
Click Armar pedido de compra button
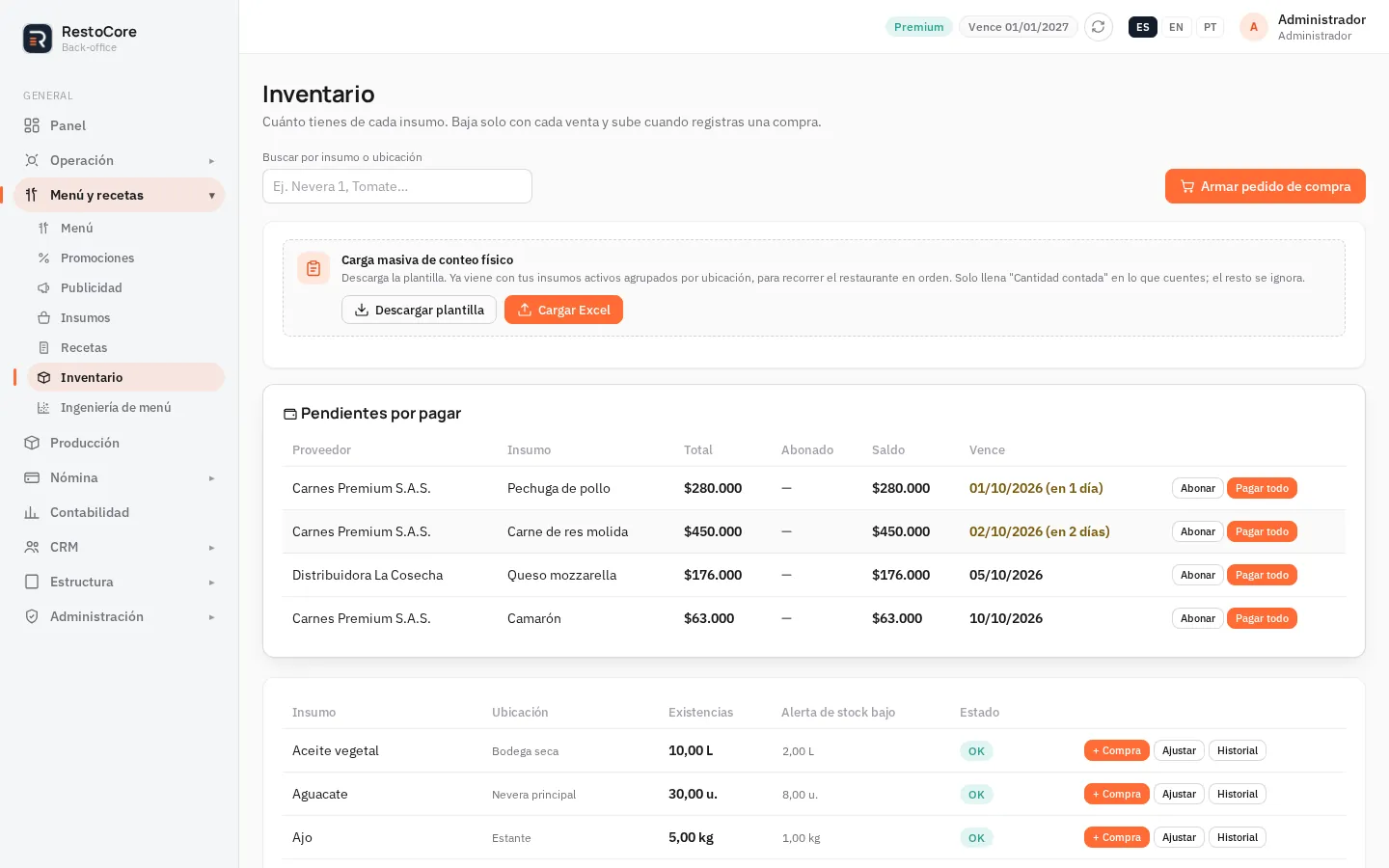1265,186
